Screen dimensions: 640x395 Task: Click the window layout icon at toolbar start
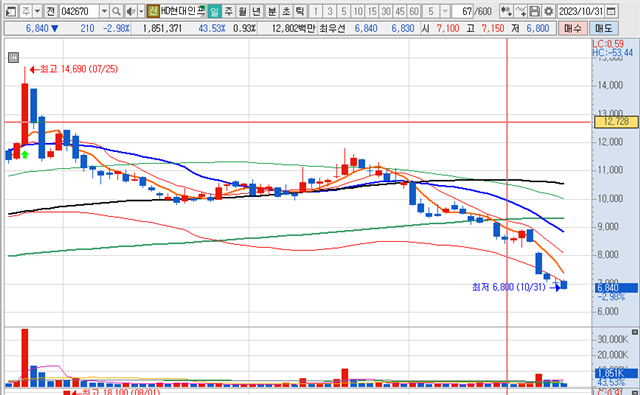(11, 11)
